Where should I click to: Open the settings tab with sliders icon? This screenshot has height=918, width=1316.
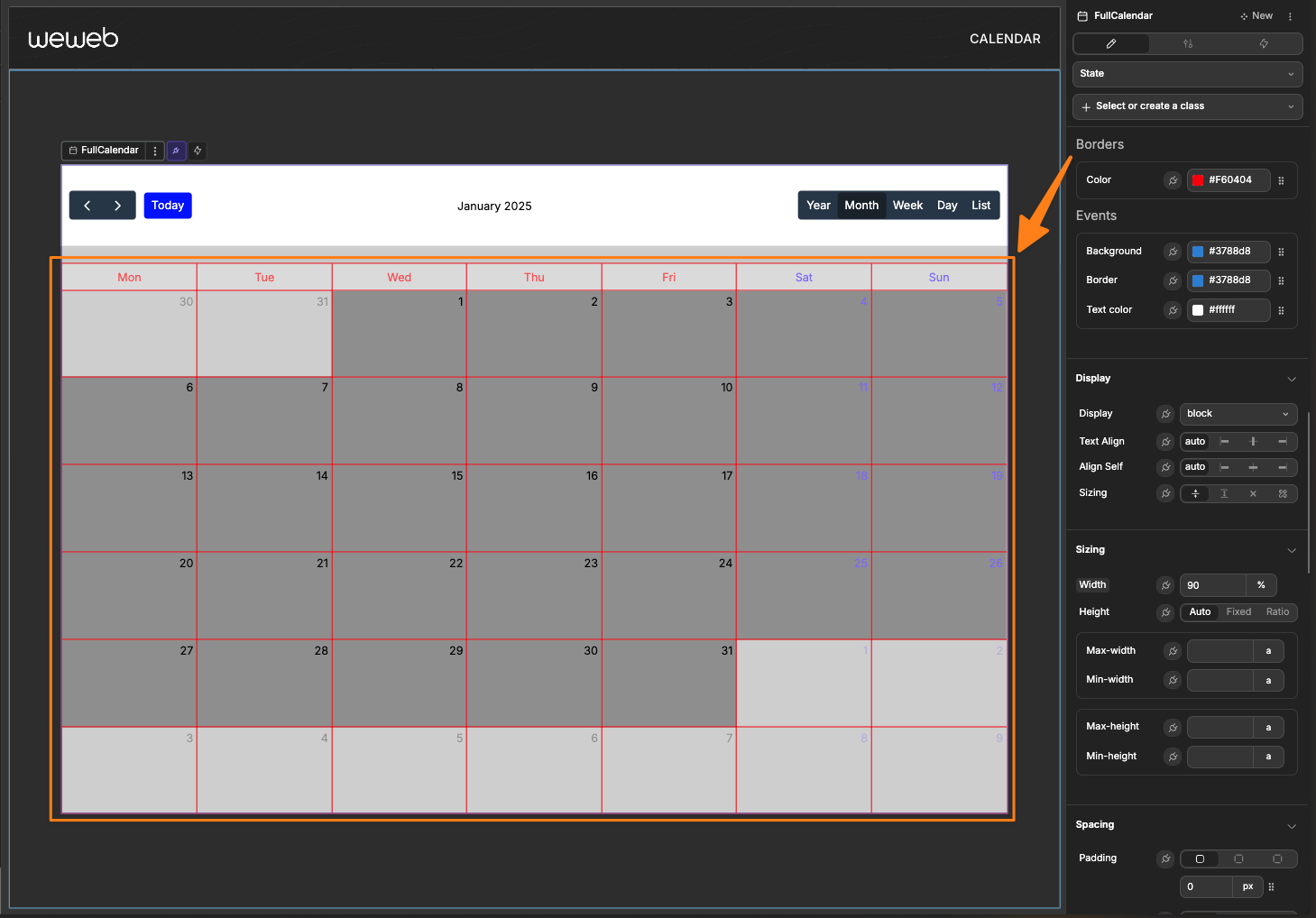1187,43
